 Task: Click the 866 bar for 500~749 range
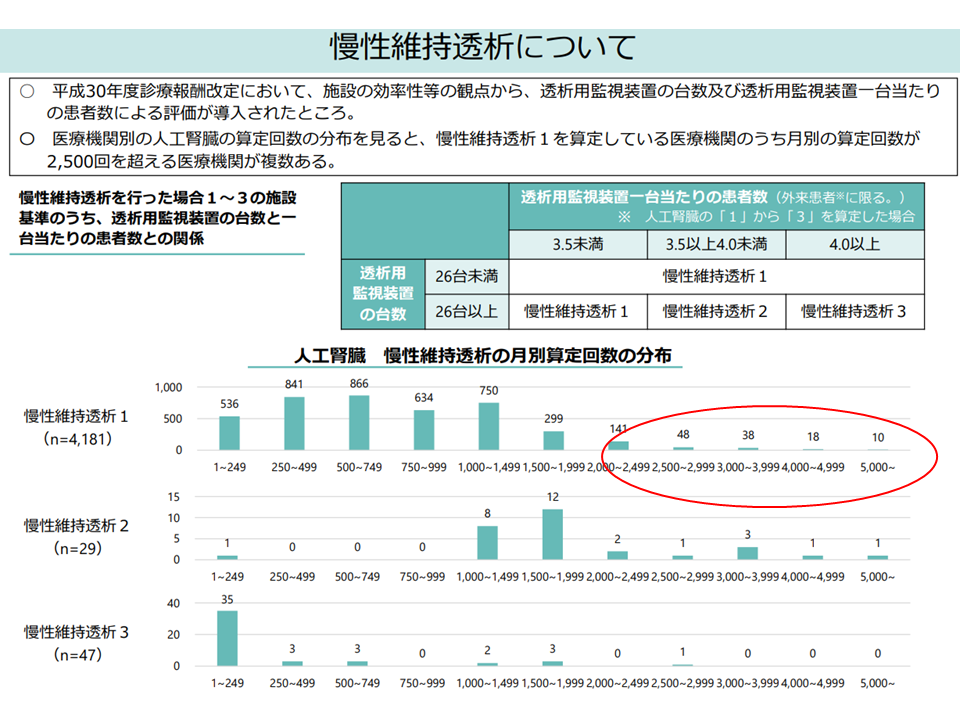pyautogui.click(x=359, y=423)
